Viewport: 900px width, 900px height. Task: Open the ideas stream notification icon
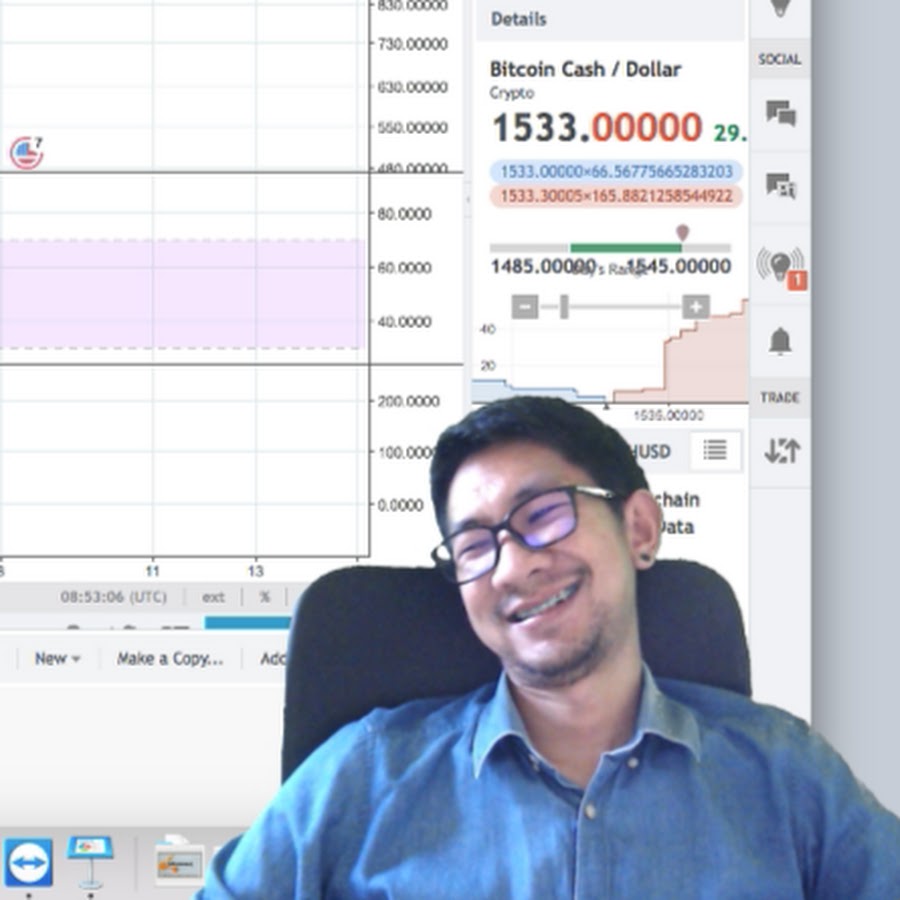pos(780,266)
